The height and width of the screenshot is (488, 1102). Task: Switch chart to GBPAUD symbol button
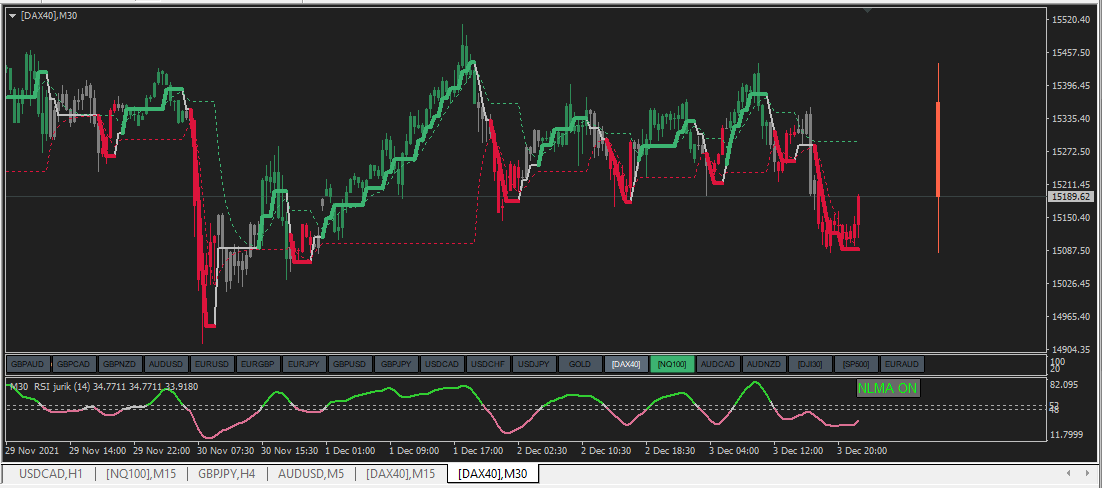[28, 364]
